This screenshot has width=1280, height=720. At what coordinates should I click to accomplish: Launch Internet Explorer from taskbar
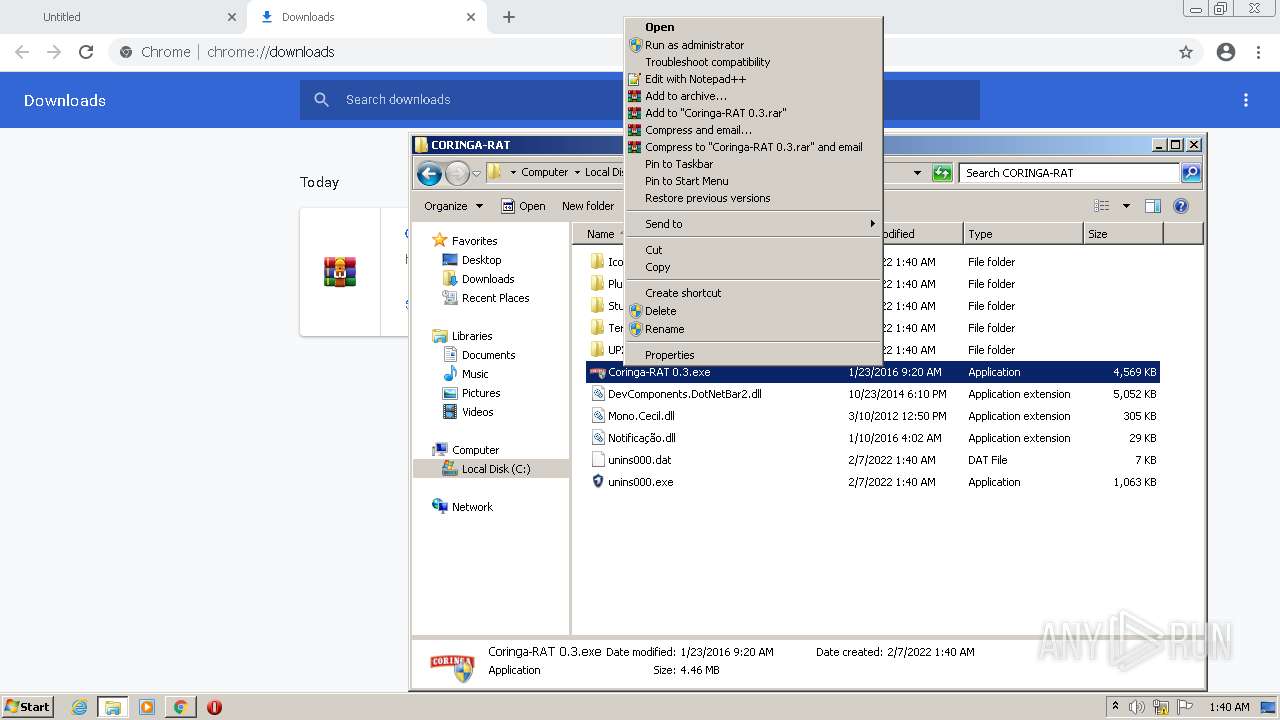click(x=79, y=707)
